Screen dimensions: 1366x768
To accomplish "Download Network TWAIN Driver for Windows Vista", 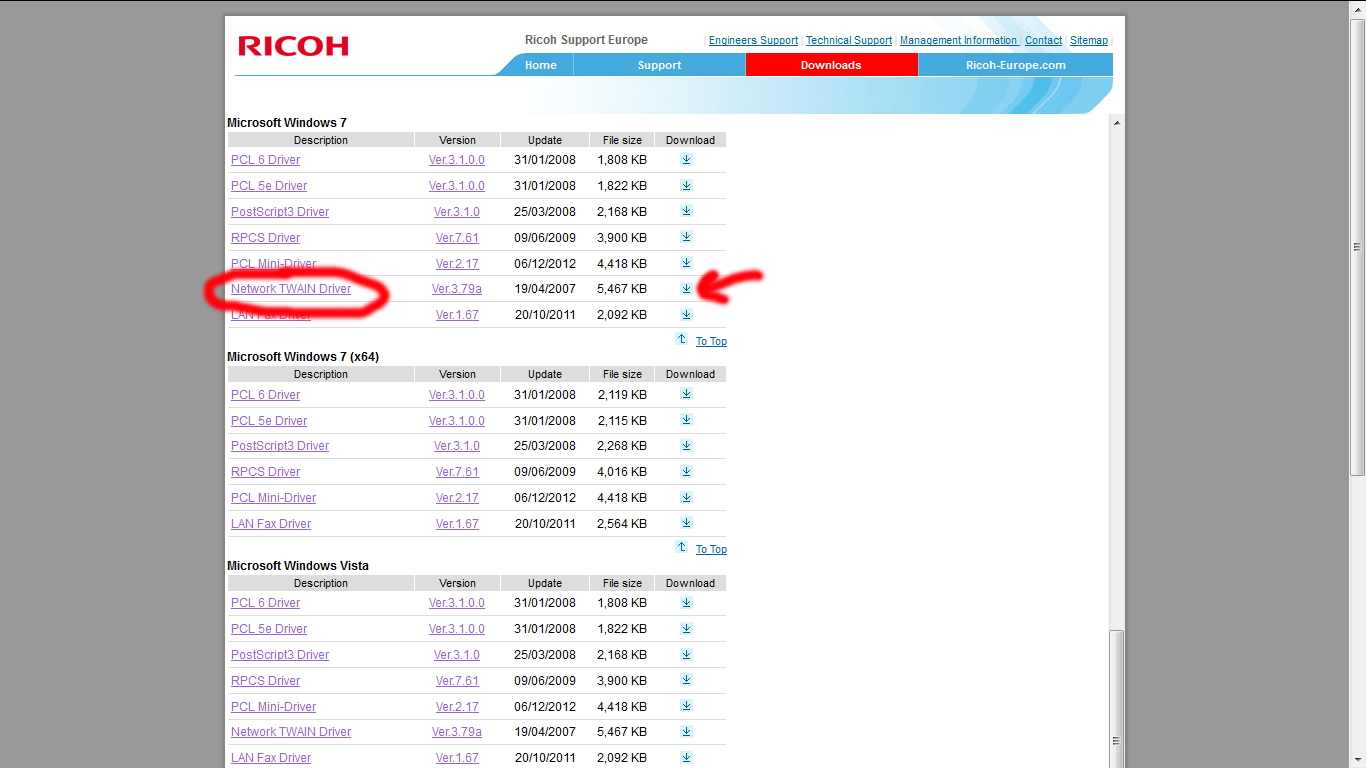I will pyautogui.click(x=686, y=731).
